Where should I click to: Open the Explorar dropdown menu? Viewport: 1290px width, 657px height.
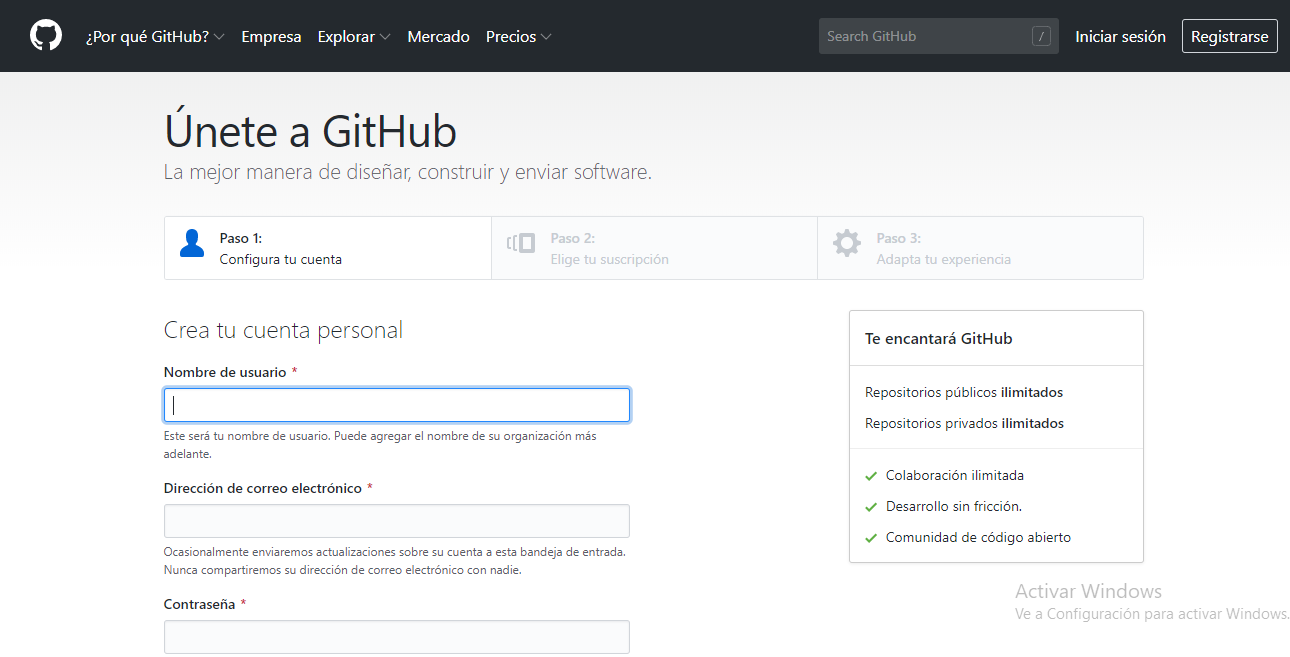coord(353,37)
